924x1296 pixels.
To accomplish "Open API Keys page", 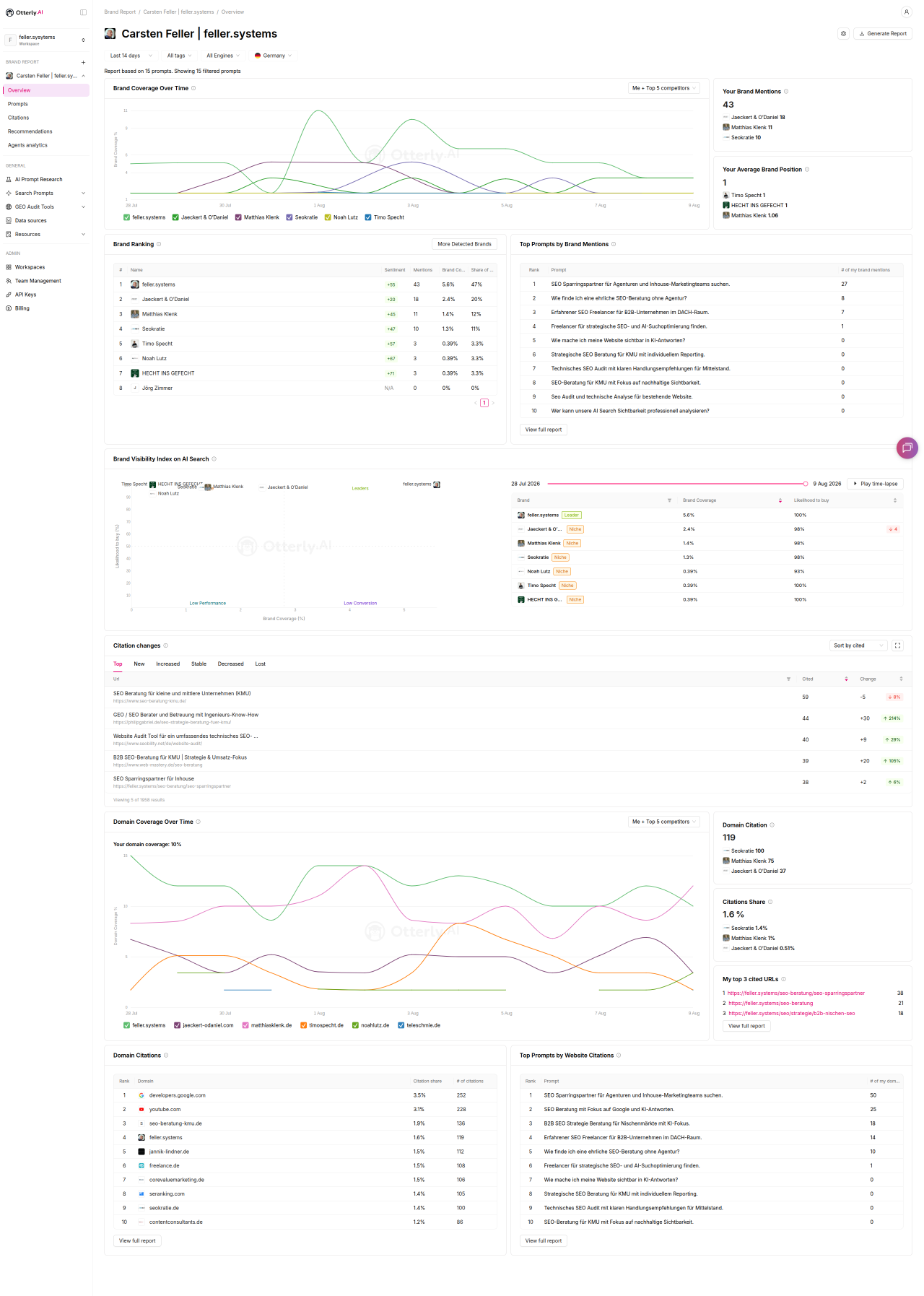I will [x=25, y=295].
